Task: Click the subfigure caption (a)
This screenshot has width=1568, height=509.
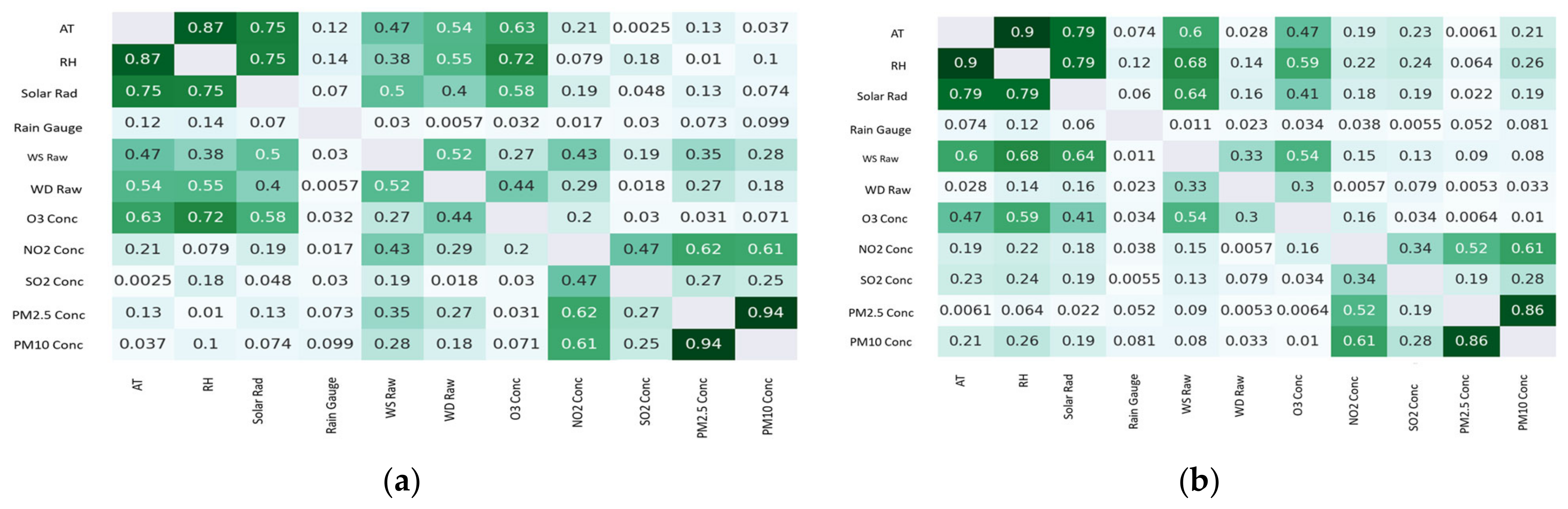Action: (x=402, y=482)
